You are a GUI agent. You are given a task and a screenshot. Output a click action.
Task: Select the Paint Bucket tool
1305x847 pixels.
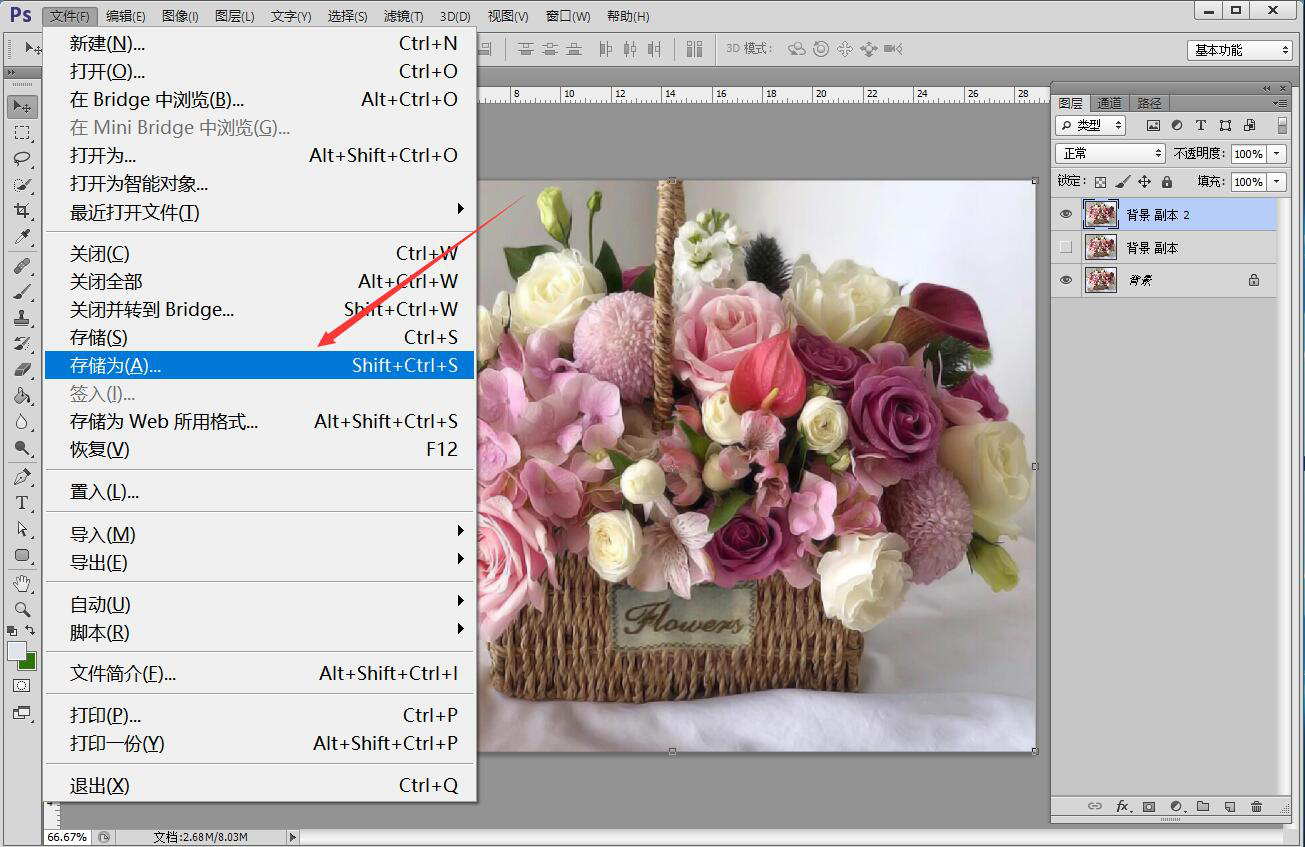(22, 396)
